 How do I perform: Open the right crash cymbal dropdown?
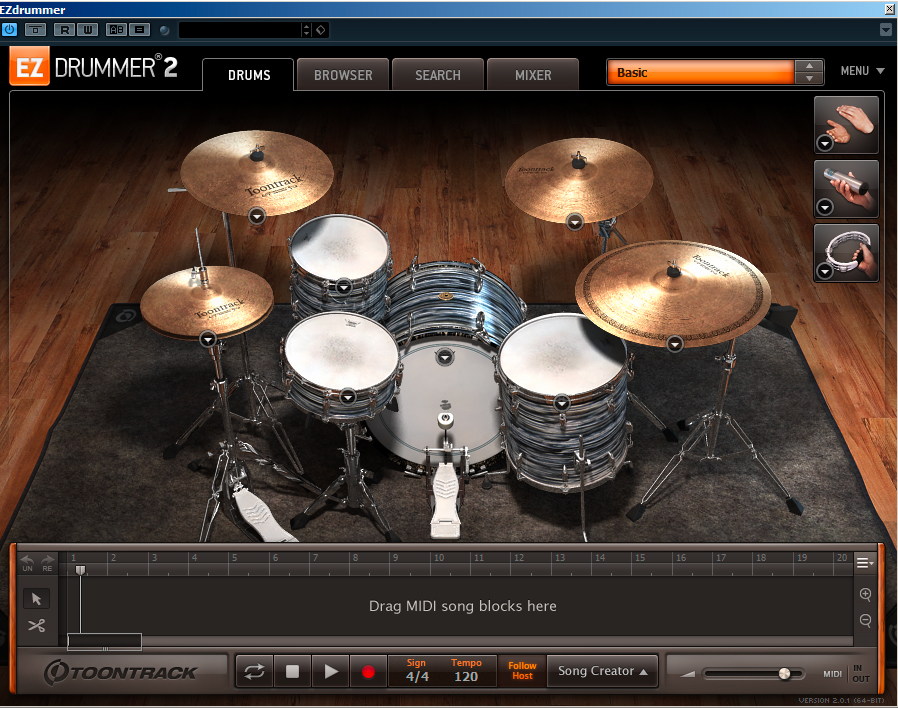click(574, 222)
